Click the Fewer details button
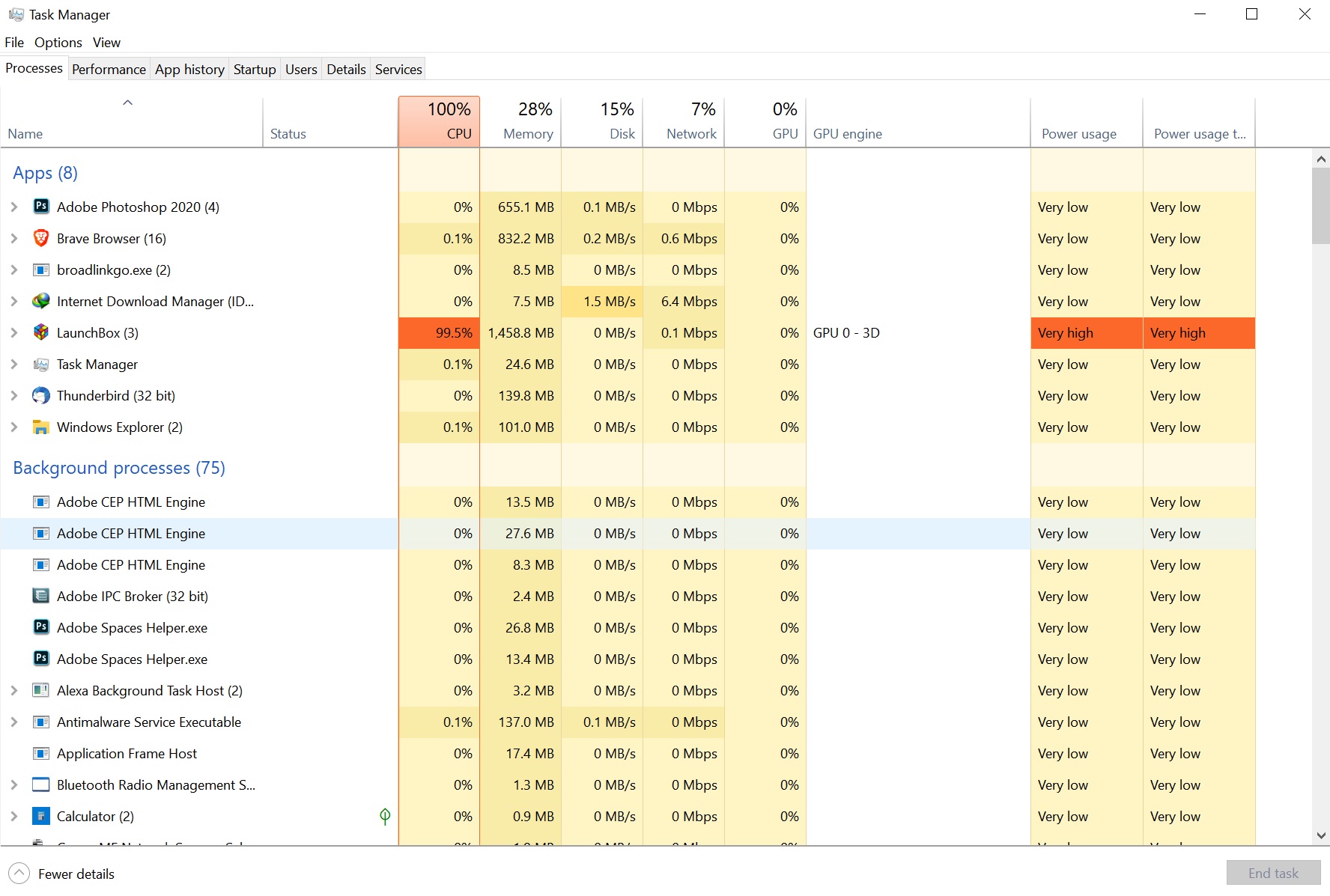The height and width of the screenshot is (896, 1330). point(62,874)
